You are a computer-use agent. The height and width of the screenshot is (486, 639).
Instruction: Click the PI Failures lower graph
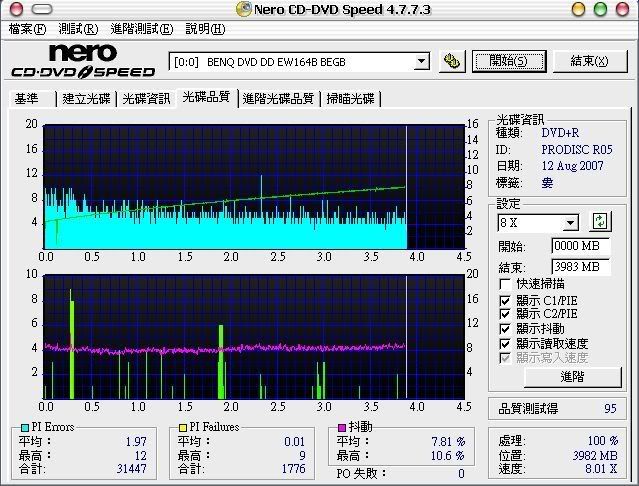(x=254, y=337)
